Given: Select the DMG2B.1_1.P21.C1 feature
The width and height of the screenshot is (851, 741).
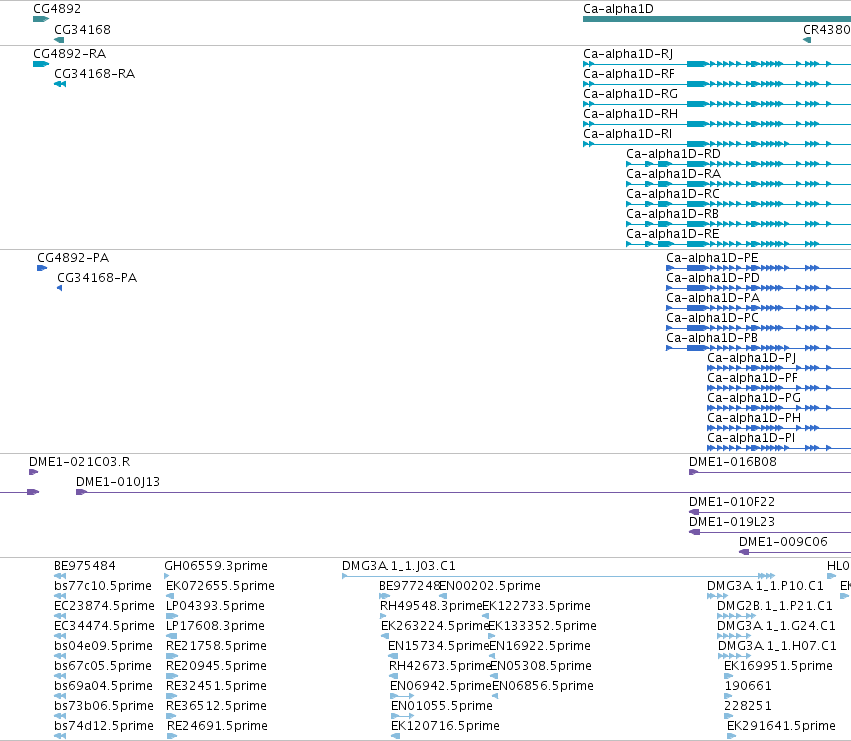Looking at the screenshot, I should point(736,616).
